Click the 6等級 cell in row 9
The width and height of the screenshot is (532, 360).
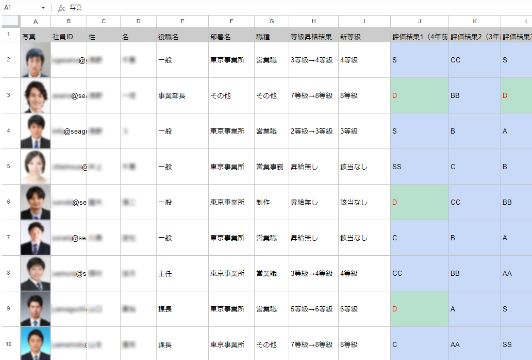[364, 309]
